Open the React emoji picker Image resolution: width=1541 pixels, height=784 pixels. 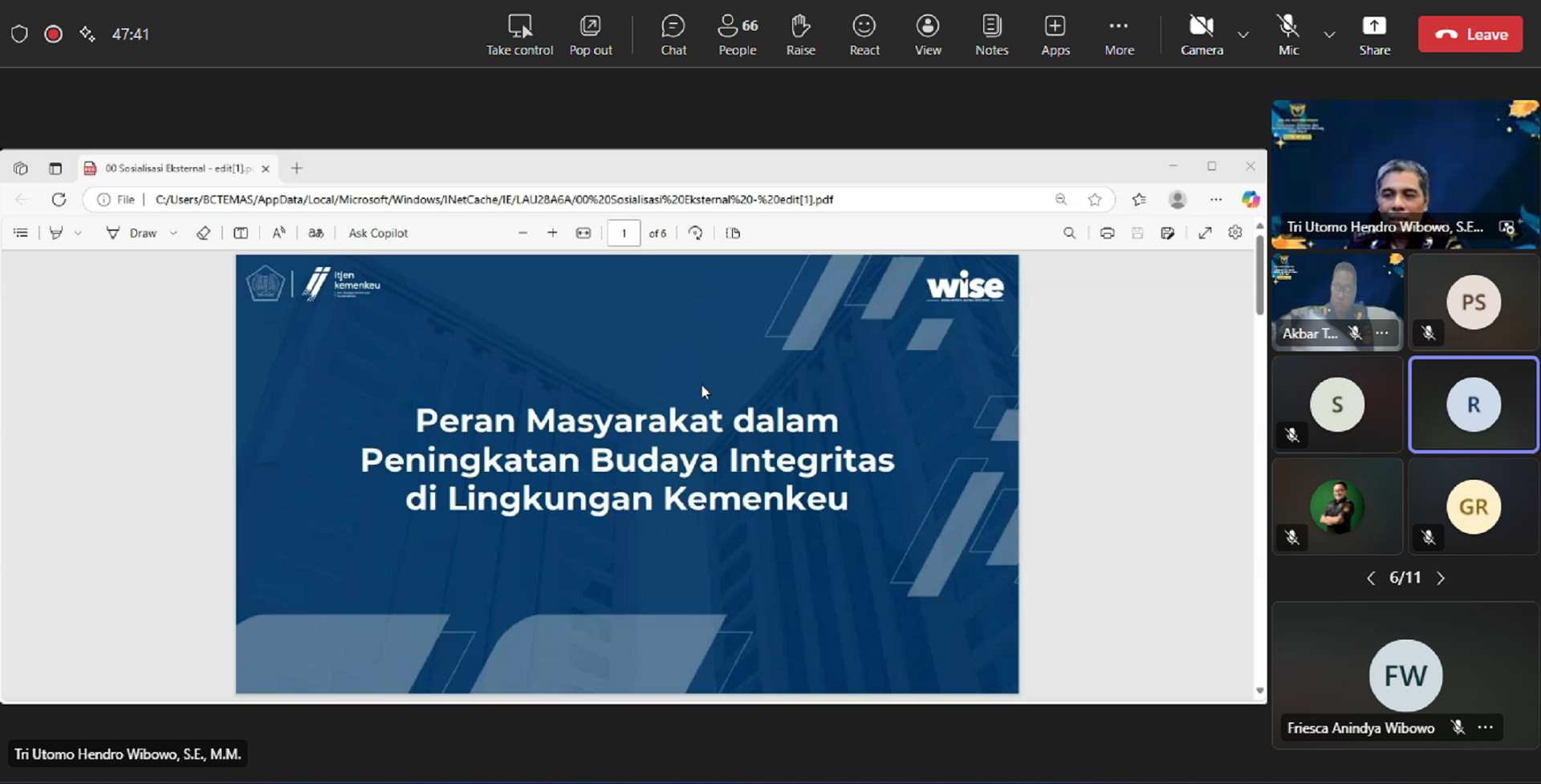(864, 35)
